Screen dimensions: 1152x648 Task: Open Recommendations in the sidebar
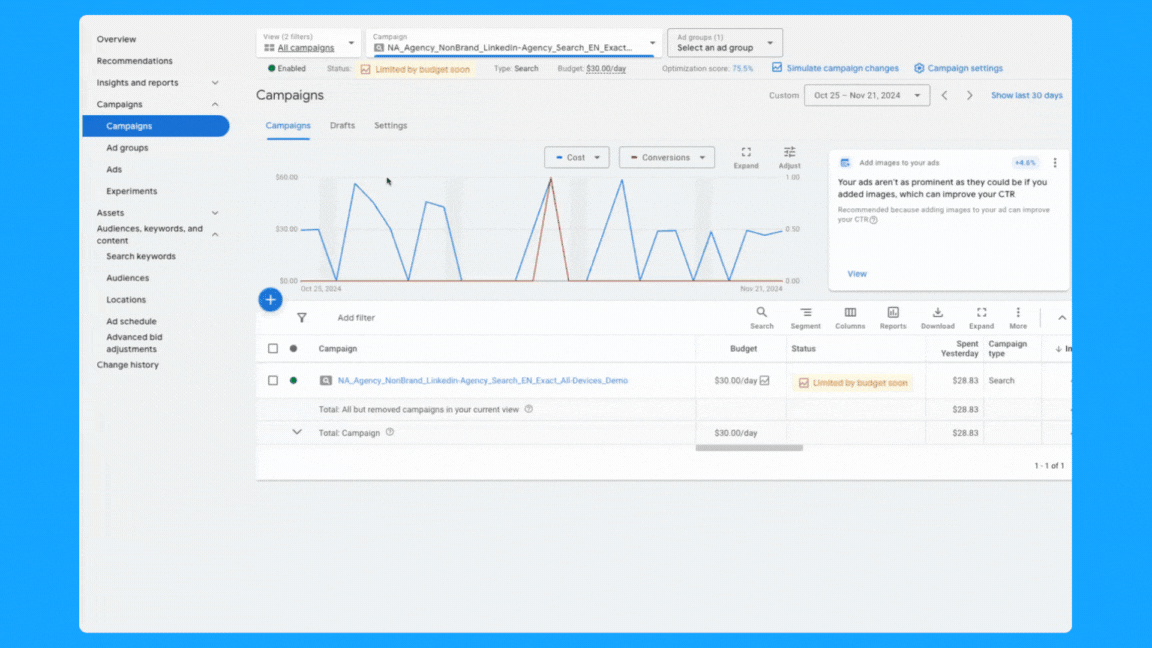[x=134, y=61]
